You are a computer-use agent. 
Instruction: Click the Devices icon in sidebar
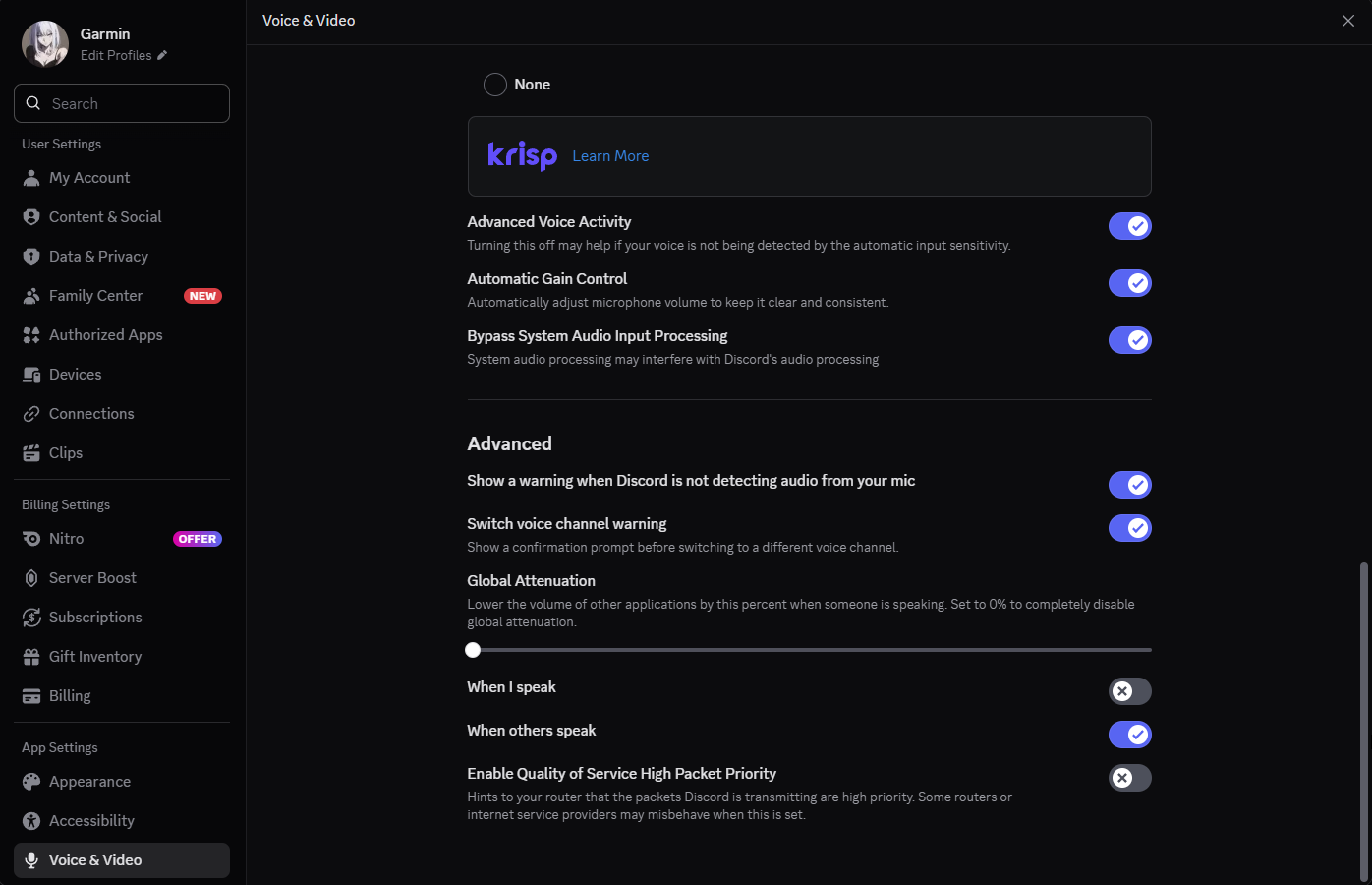31,375
